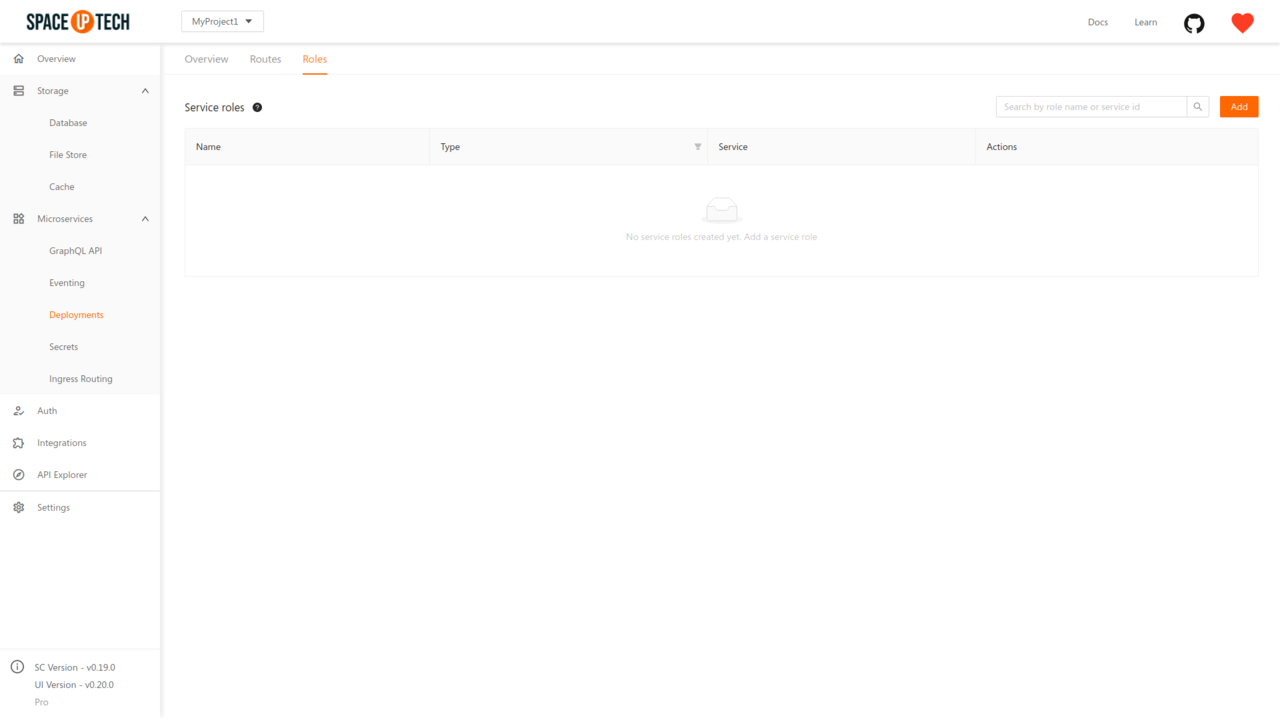1280x720 pixels.
Task: Switch to the Routes tab
Action: 265,59
